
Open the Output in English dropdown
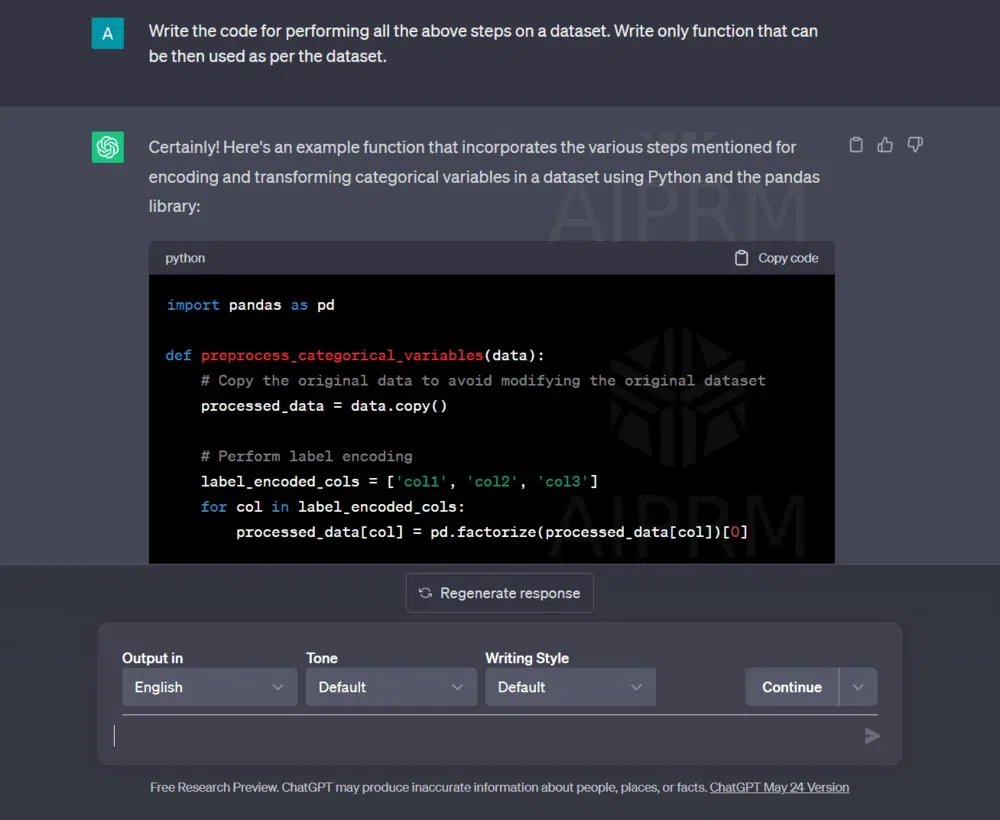pyautogui.click(x=209, y=687)
